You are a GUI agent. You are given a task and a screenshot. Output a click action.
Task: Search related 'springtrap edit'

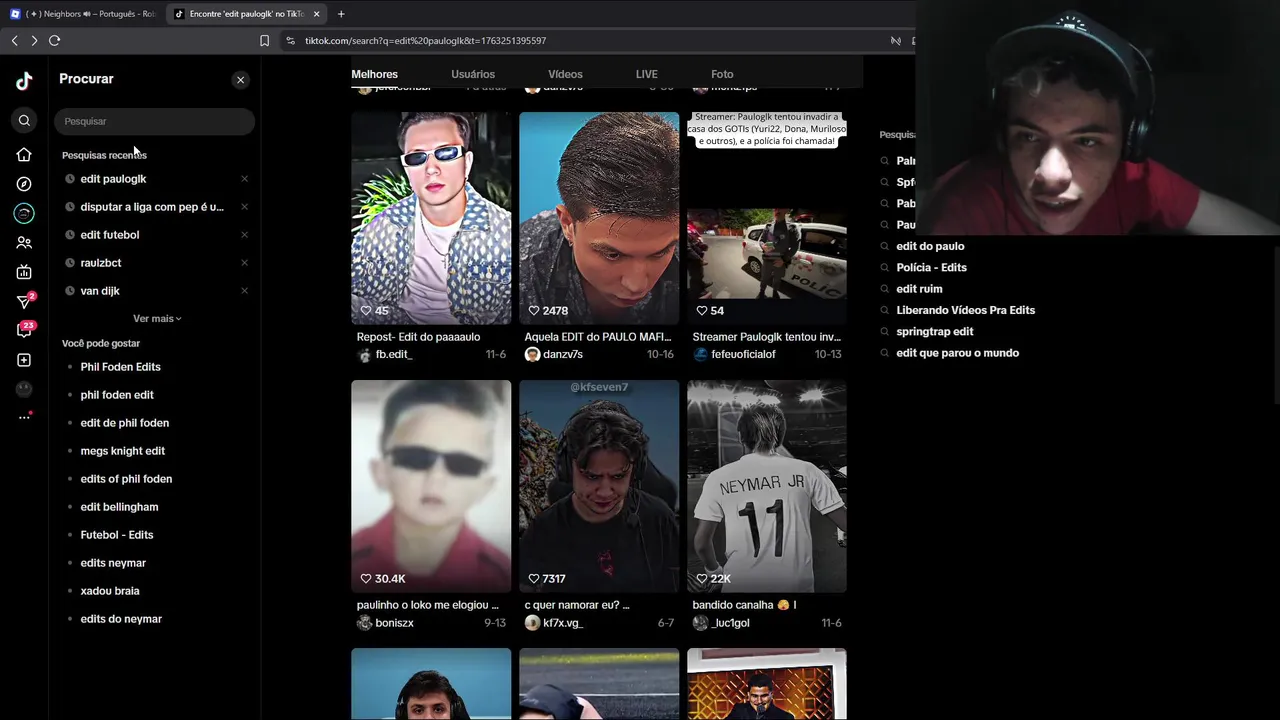tap(934, 332)
